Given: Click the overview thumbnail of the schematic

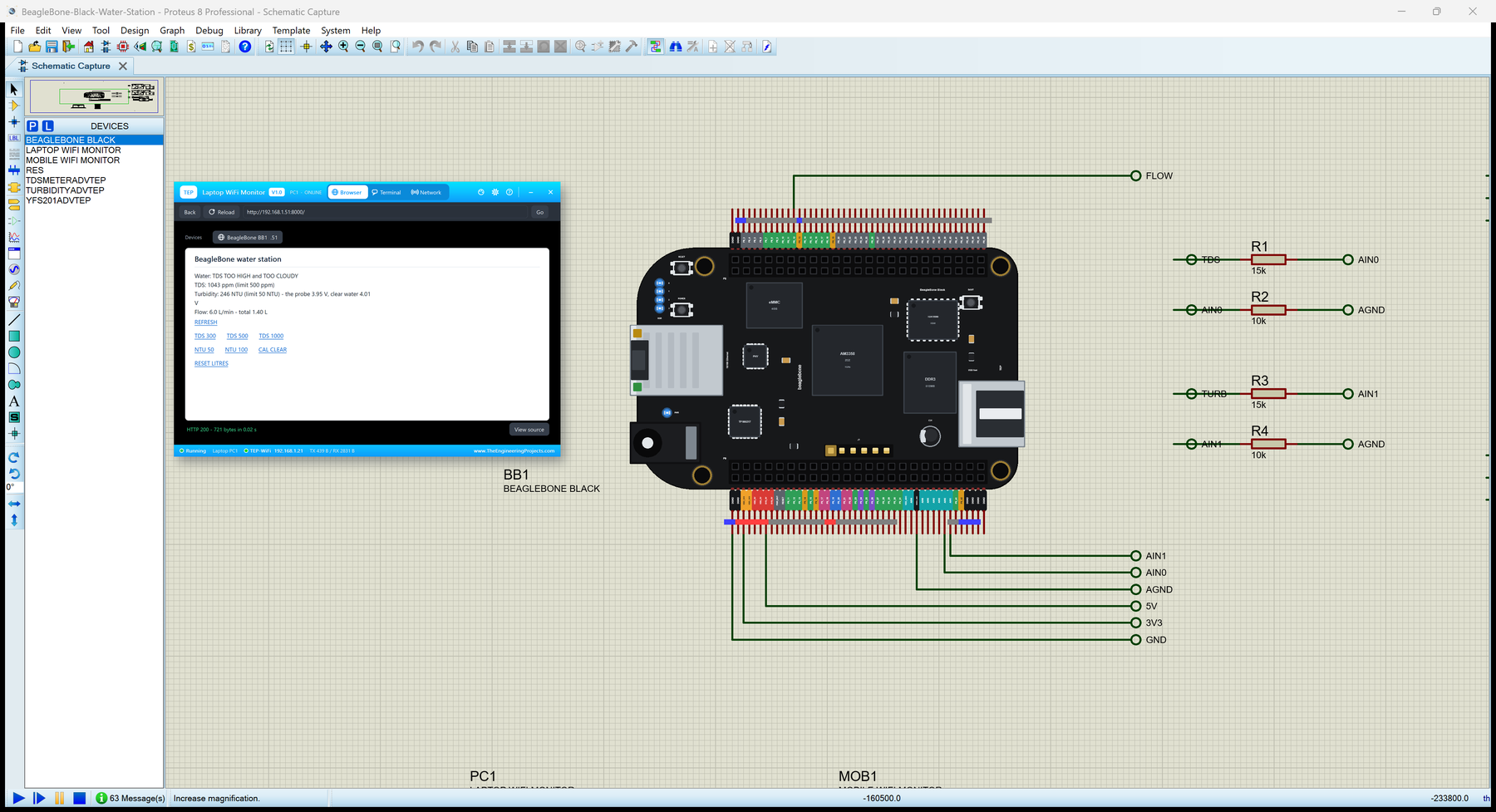Looking at the screenshot, I should [94, 97].
